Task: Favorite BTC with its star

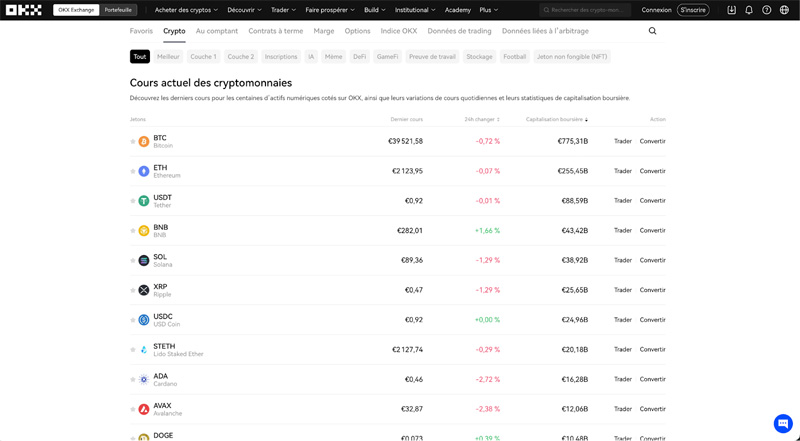Action: click(x=133, y=141)
